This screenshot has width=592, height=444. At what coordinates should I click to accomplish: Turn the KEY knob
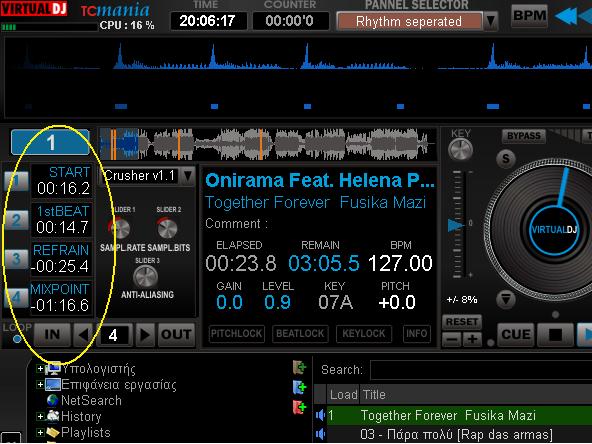point(460,150)
